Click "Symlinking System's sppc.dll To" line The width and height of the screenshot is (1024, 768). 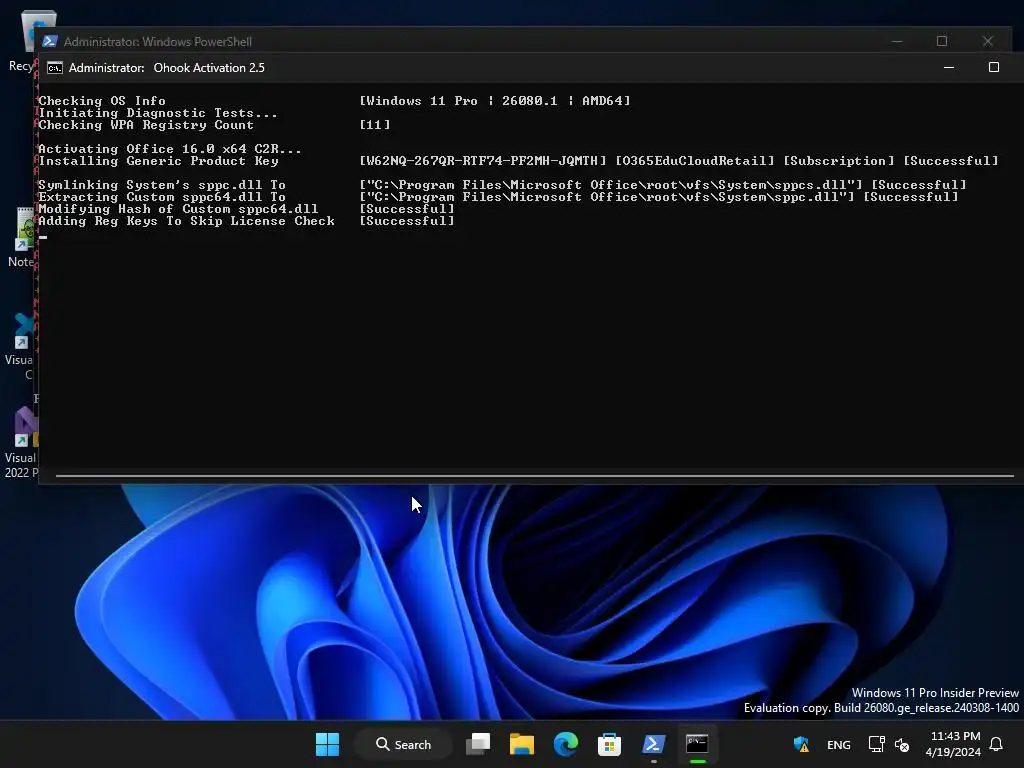click(x=162, y=185)
